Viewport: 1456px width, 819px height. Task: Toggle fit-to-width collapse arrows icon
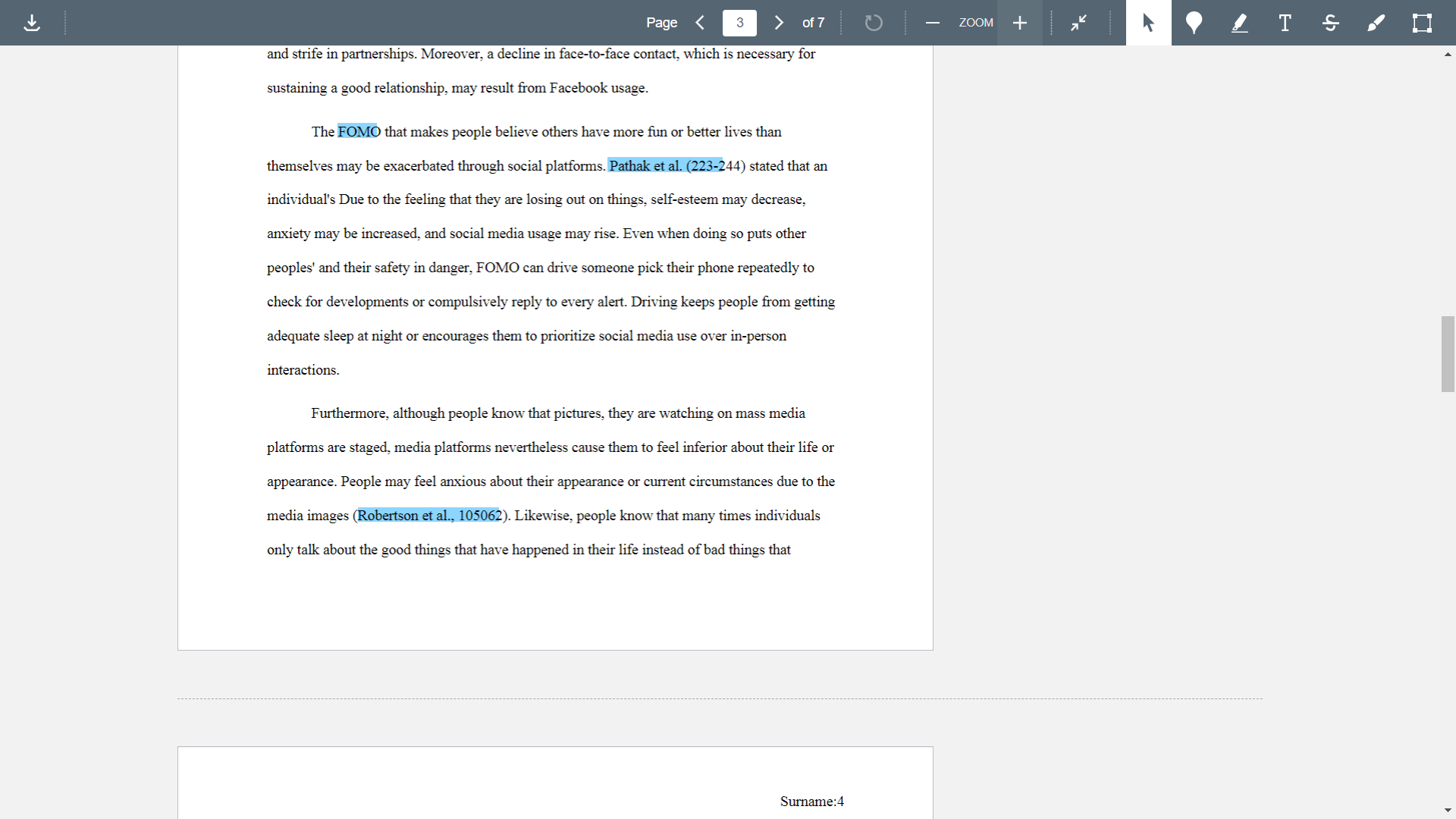point(1078,23)
